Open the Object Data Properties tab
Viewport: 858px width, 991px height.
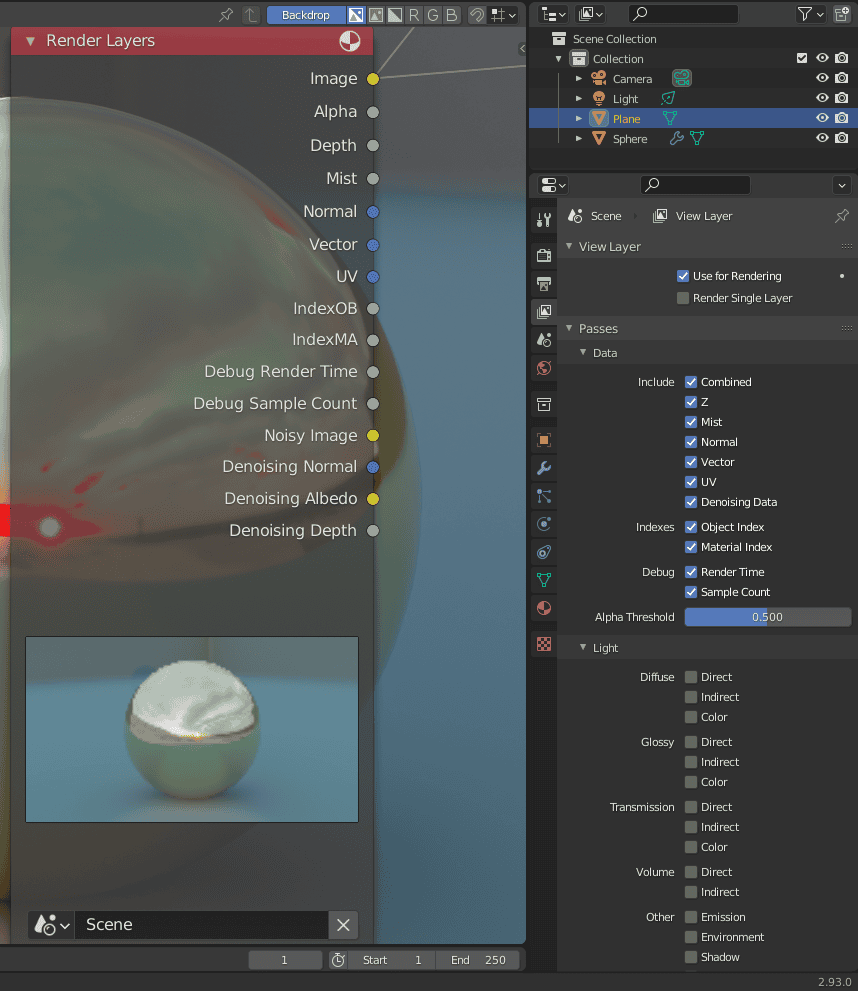coord(543,579)
